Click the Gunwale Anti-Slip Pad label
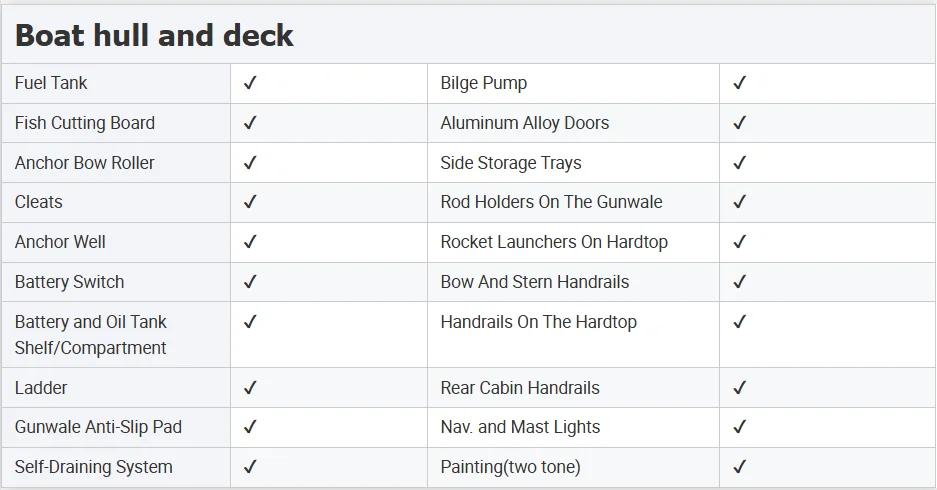Screen dimensions: 937x490 coord(98,427)
